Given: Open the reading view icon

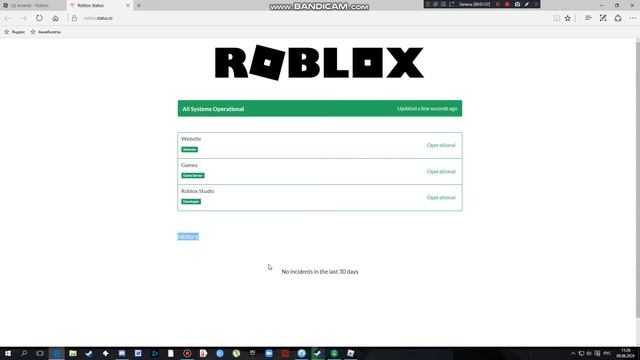Looking at the screenshot, I should 556,18.
